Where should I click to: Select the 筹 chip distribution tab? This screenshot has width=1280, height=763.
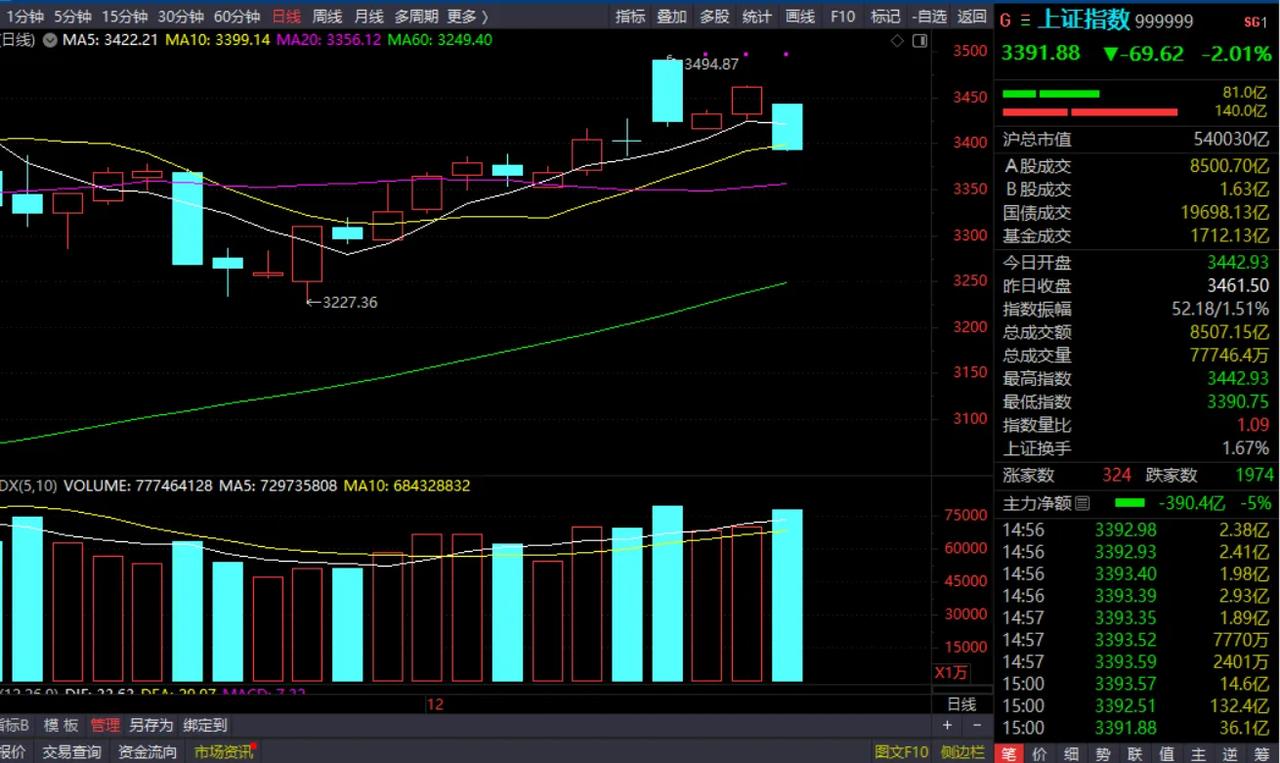coord(1262,753)
